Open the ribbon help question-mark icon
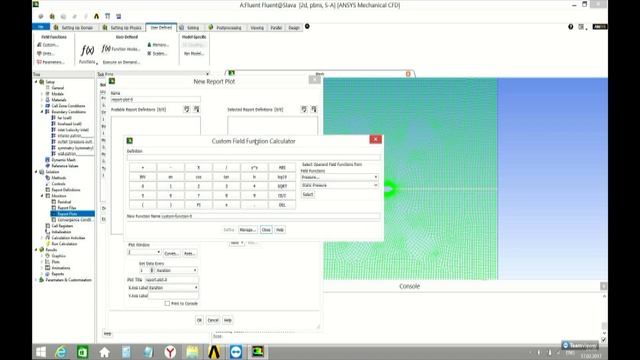Screen dimensions: 640x360 pyautogui.click(x=570, y=27)
